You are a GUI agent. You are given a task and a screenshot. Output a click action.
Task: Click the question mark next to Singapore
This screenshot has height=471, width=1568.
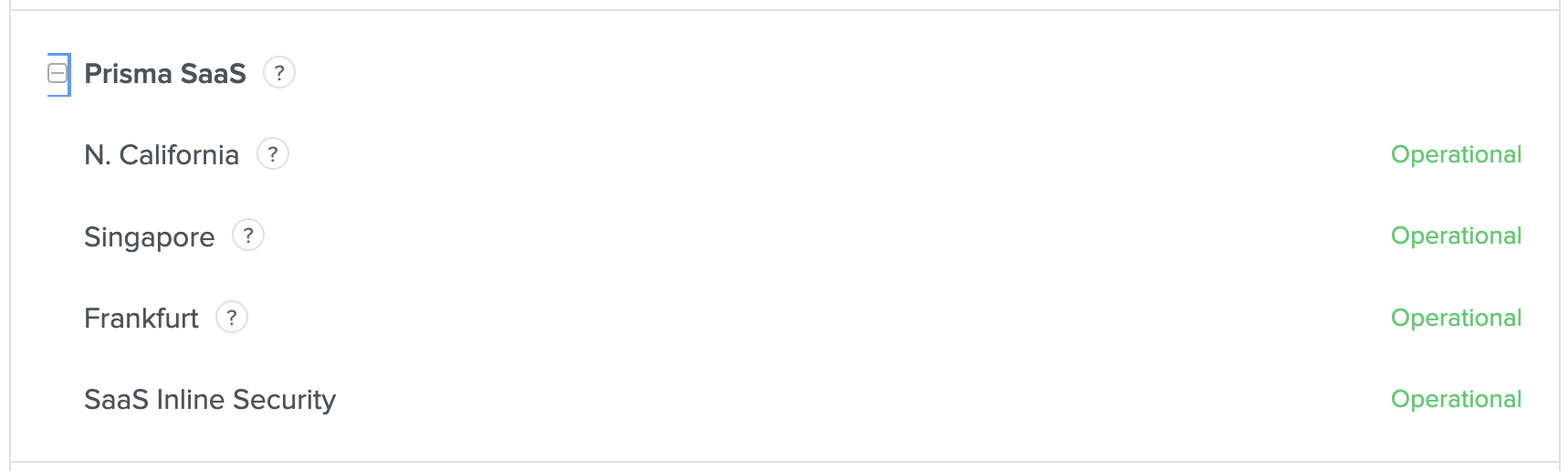(248, 235)
